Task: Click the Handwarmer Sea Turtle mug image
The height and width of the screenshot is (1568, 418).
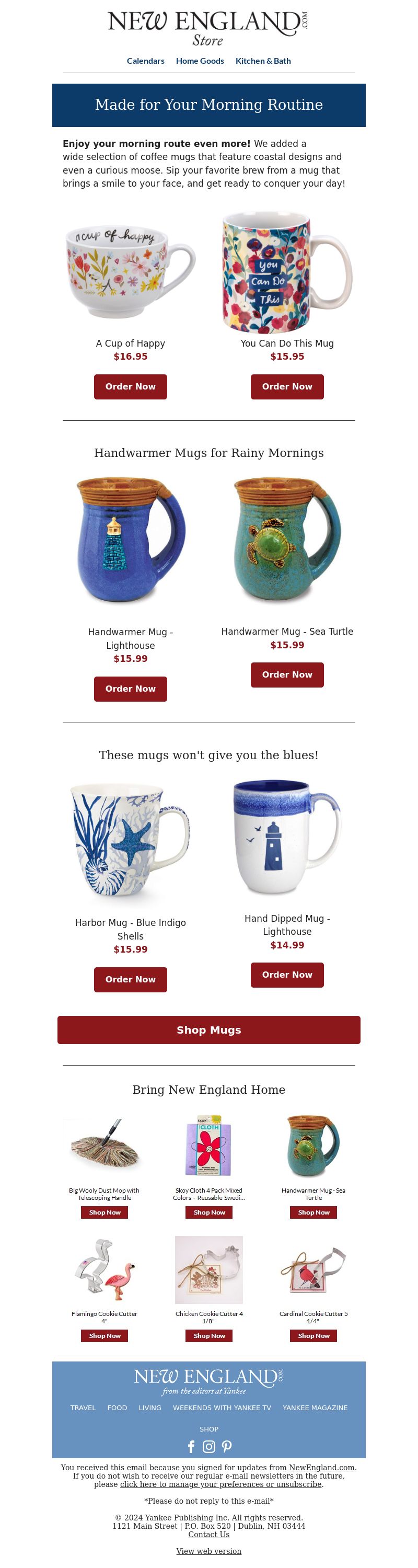Action: (287, 539)
